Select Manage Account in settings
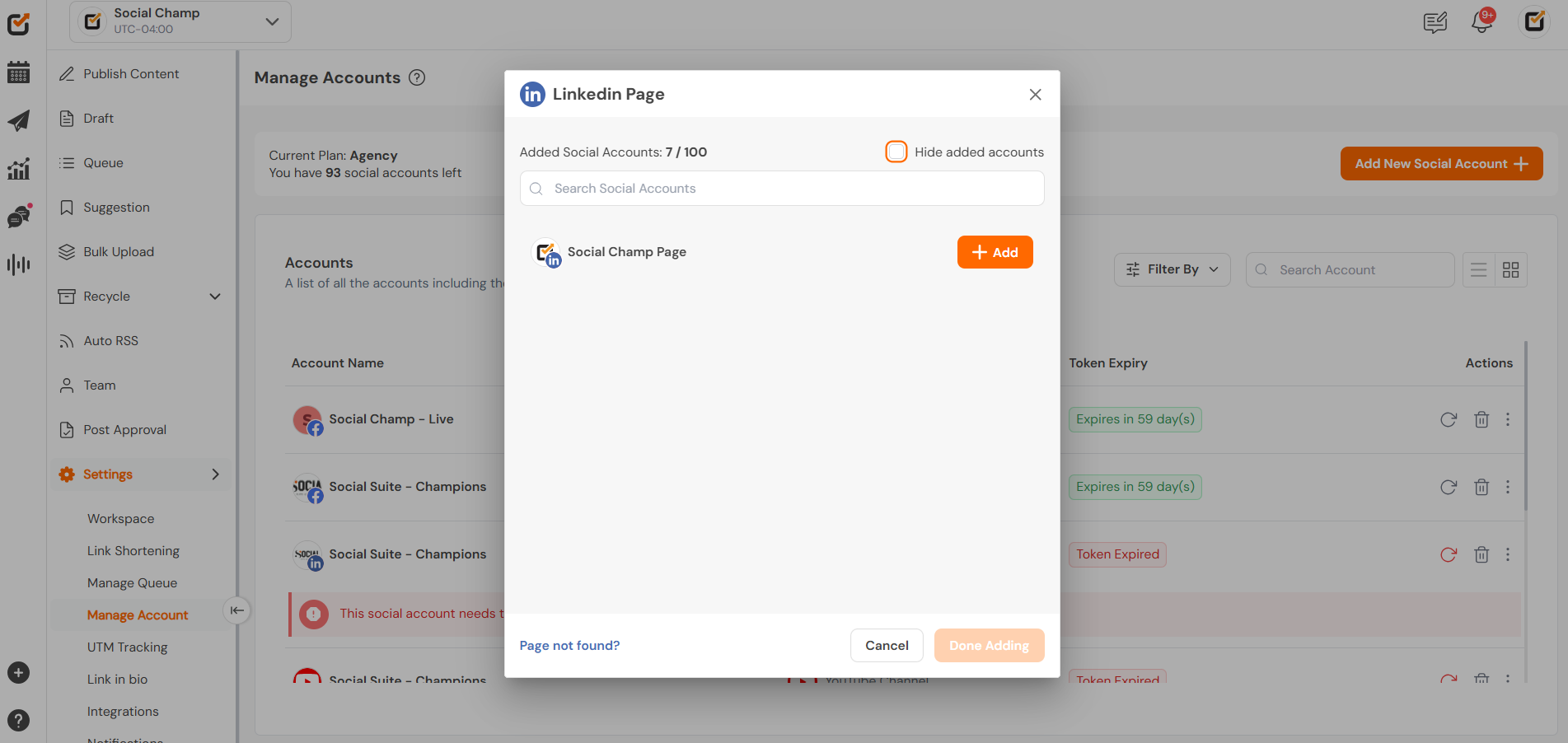The image size is (1568, 743). [x=138, y=615]
